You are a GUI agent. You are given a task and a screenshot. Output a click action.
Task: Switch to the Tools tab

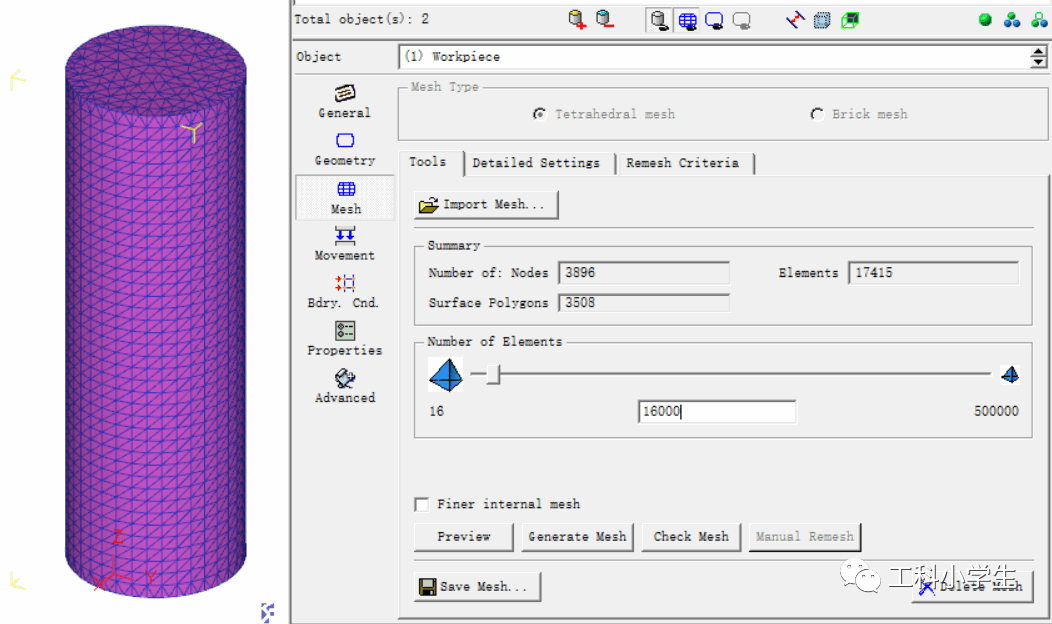click(x=427, y=162)
